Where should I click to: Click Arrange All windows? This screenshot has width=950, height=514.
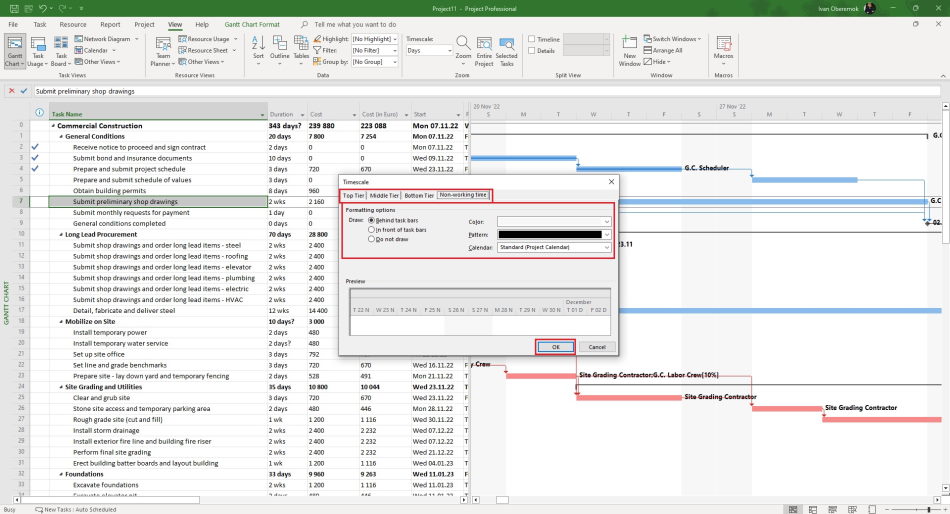[663, 50]
